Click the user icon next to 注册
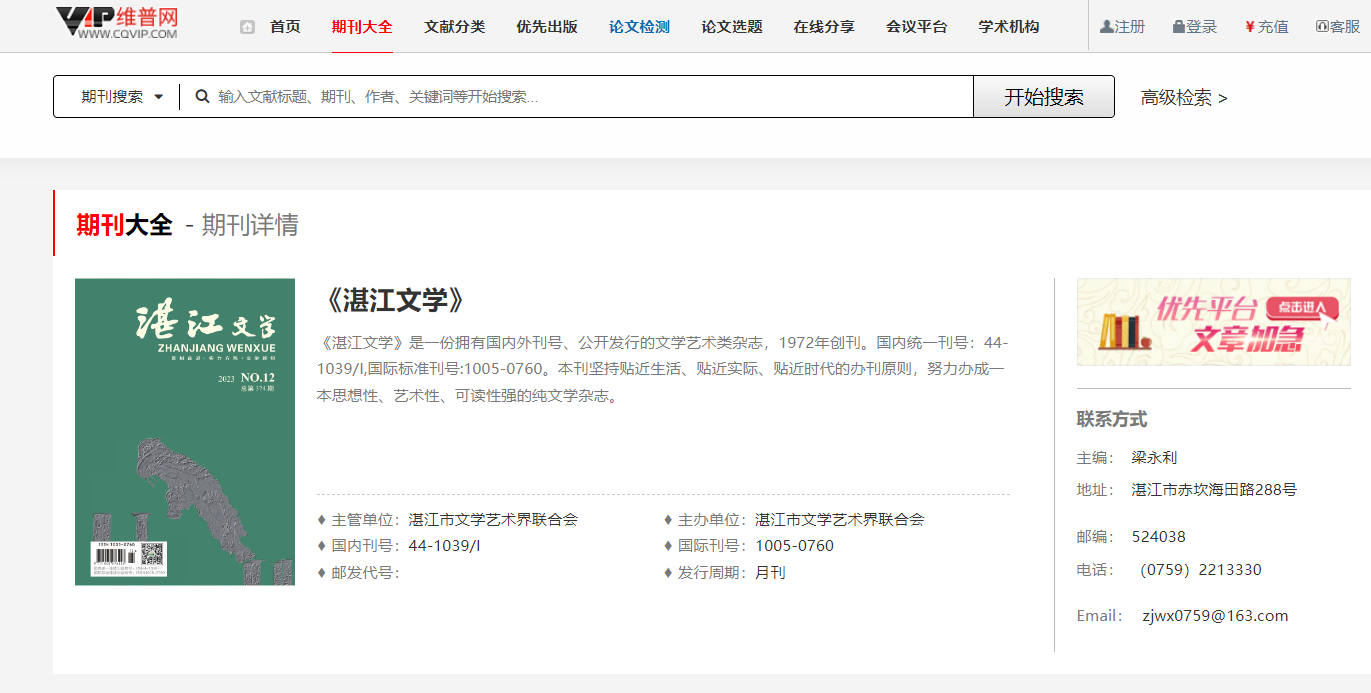Screen dimensions: 1371x693 tap(1106, 27)
